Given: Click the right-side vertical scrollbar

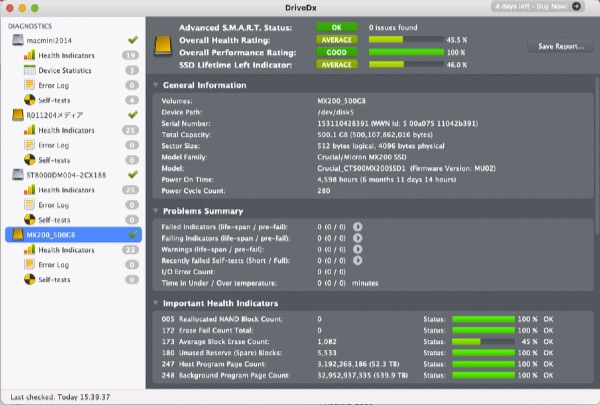Looking at the screenshot, I should 597,155.
